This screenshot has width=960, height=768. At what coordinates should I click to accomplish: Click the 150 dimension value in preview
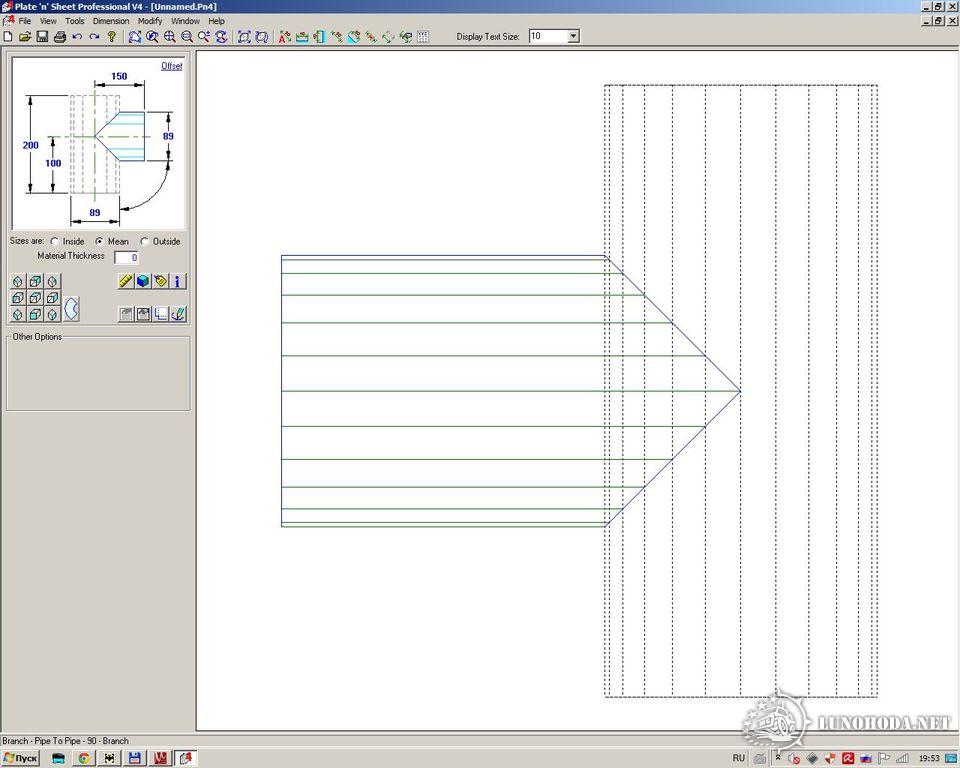pos(119,77)
